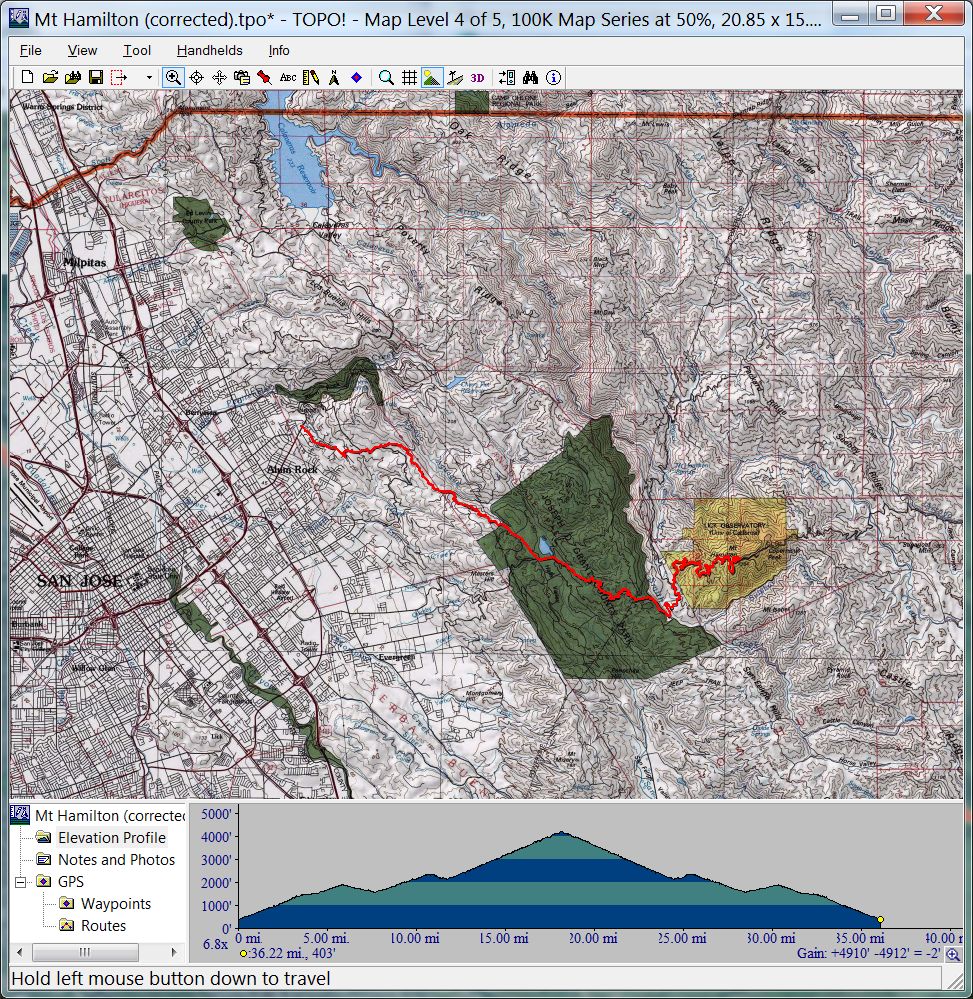Select the Traveling four-arrow tool
Screen dimensions: 973x999
(x=219, y=77)
